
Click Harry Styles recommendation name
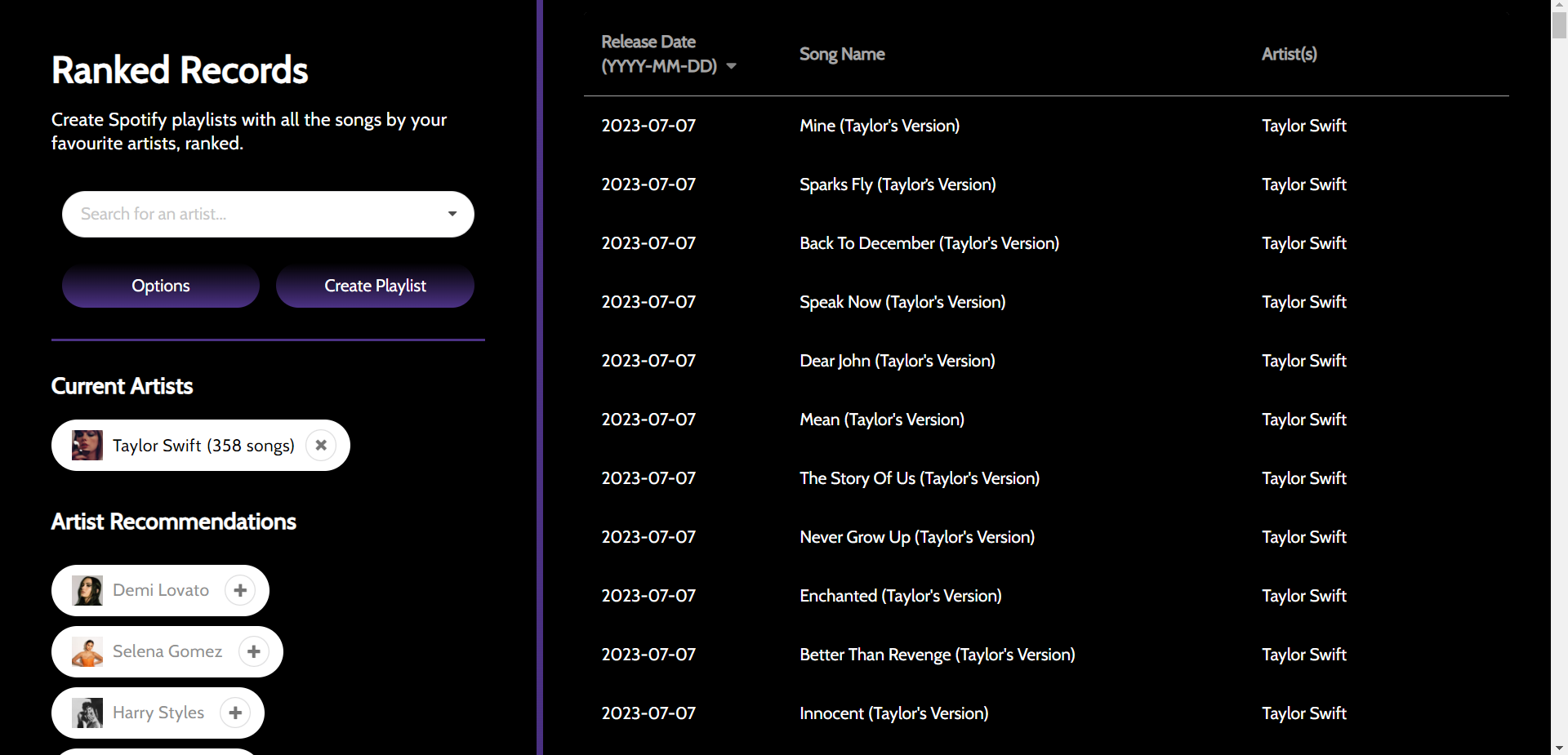tap(158, 713)
